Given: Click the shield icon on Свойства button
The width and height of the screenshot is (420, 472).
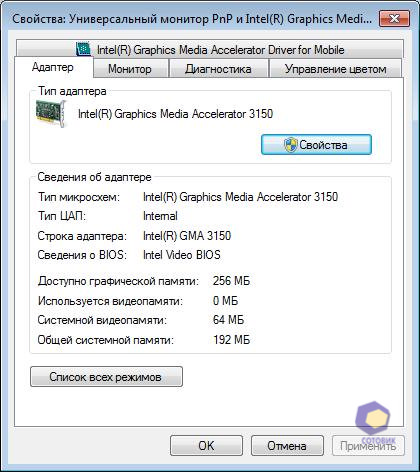Looking at the screenshot, I should [290, 145].
